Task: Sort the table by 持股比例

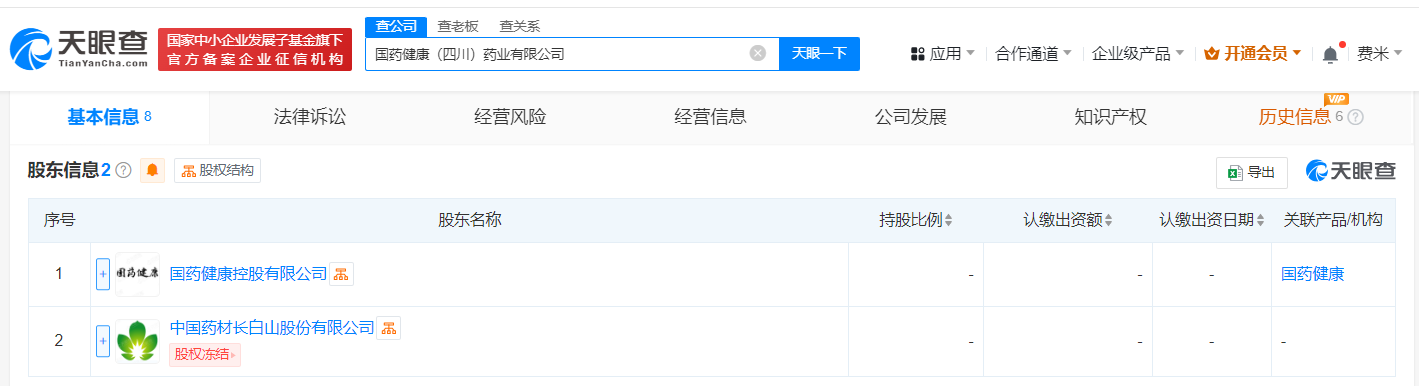Action: [916, 220]
